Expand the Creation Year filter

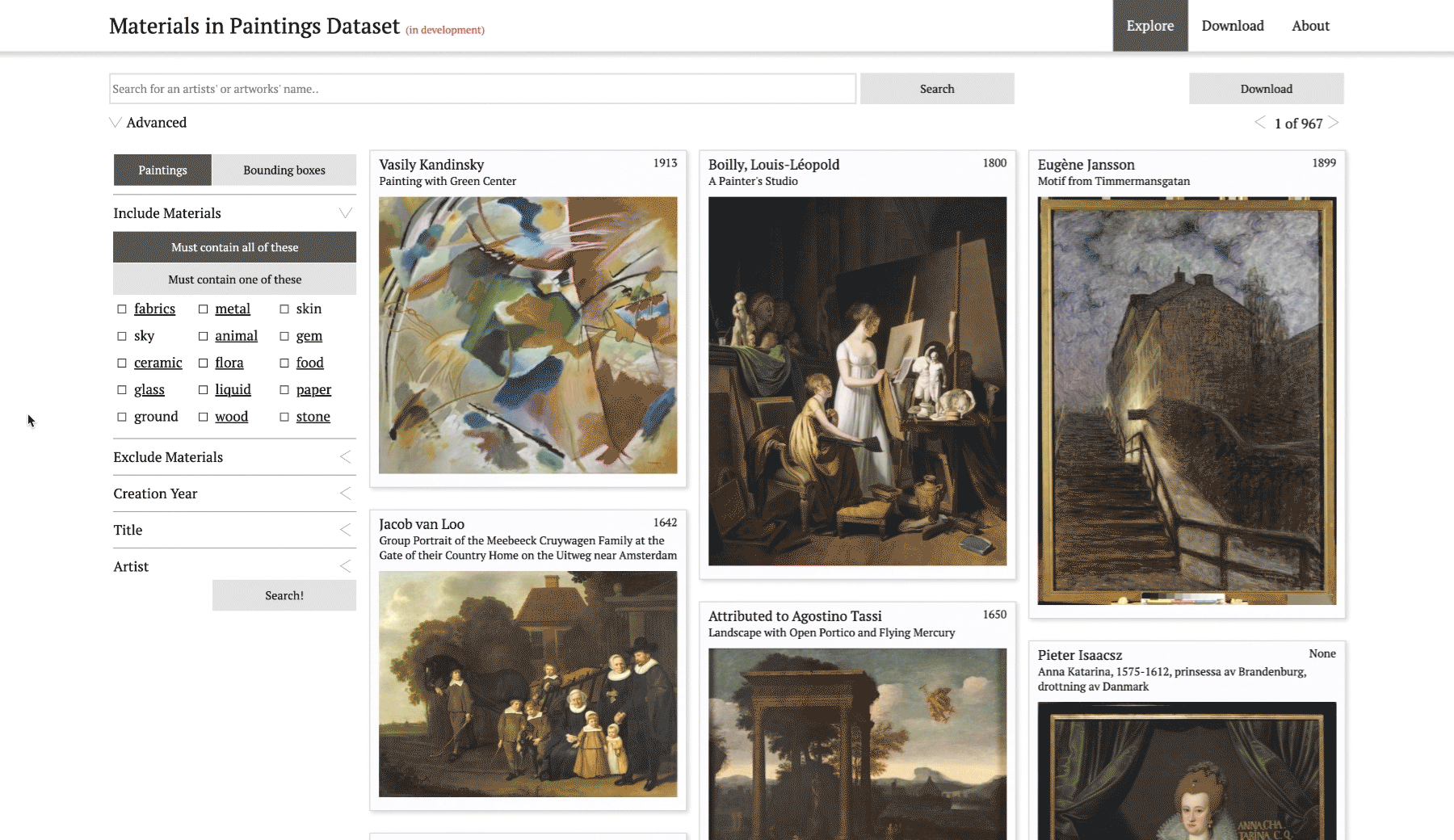(x=345, y=493)
